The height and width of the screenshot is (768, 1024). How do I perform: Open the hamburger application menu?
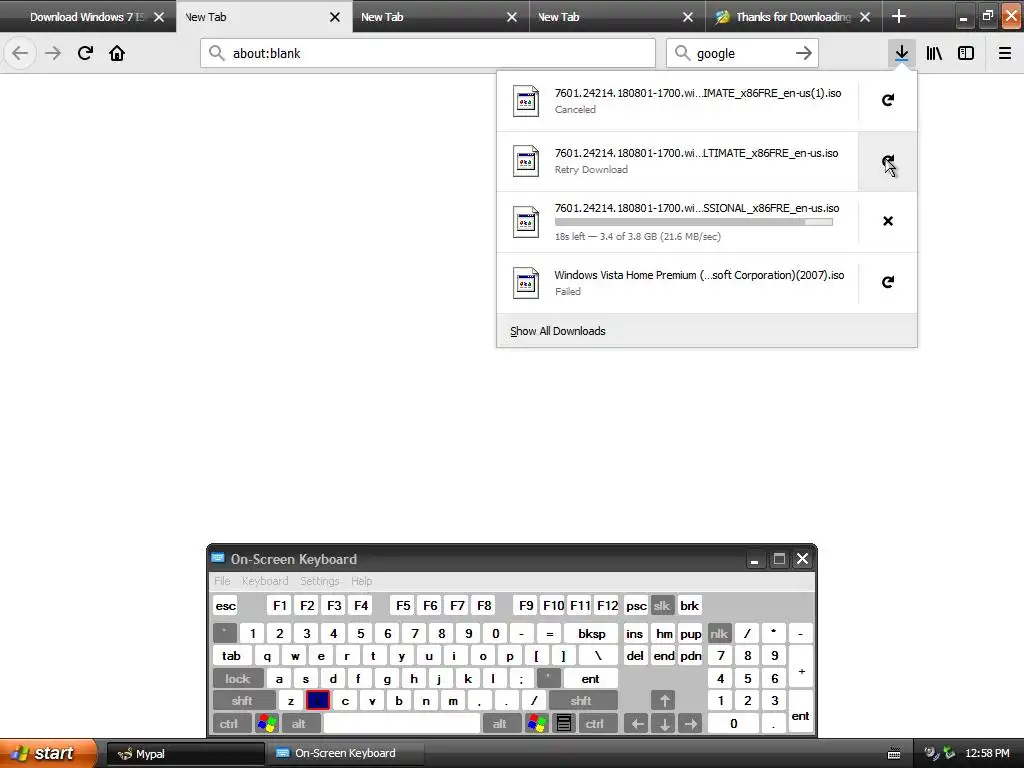tap(1004, 53)
